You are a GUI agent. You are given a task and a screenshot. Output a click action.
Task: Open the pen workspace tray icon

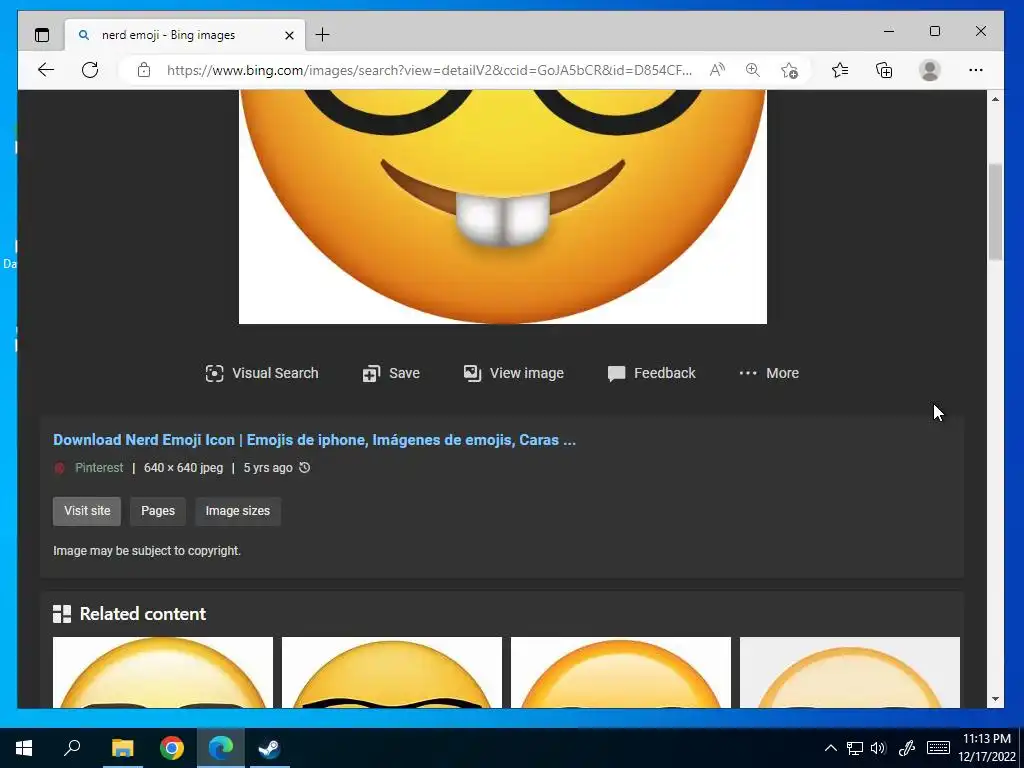906,748
